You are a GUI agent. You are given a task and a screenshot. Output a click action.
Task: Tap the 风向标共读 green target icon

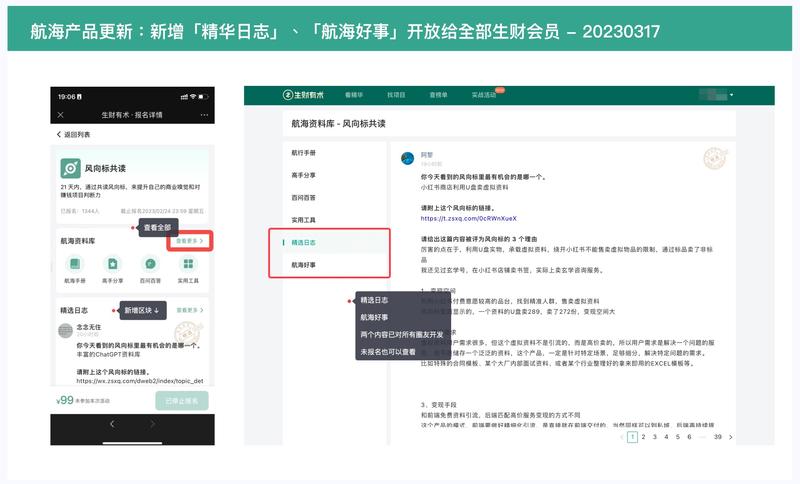coord(70,168)
